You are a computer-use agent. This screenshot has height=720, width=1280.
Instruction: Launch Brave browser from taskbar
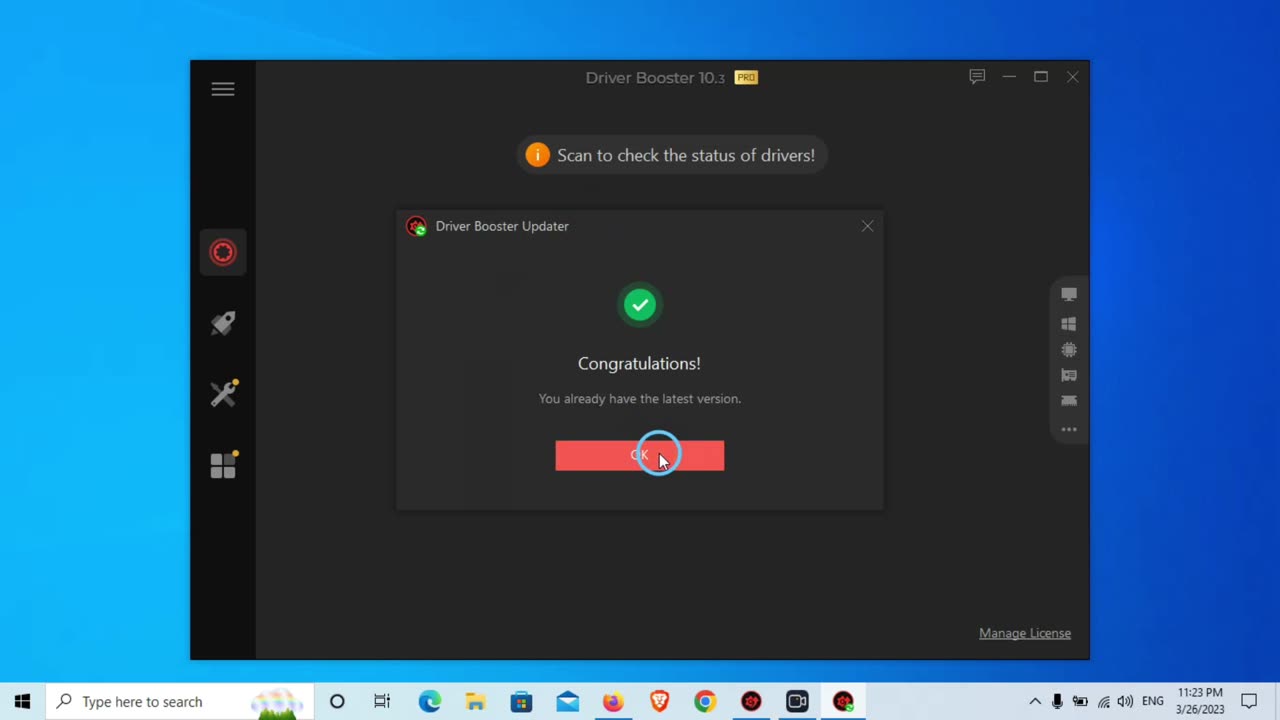pos(659,701)
